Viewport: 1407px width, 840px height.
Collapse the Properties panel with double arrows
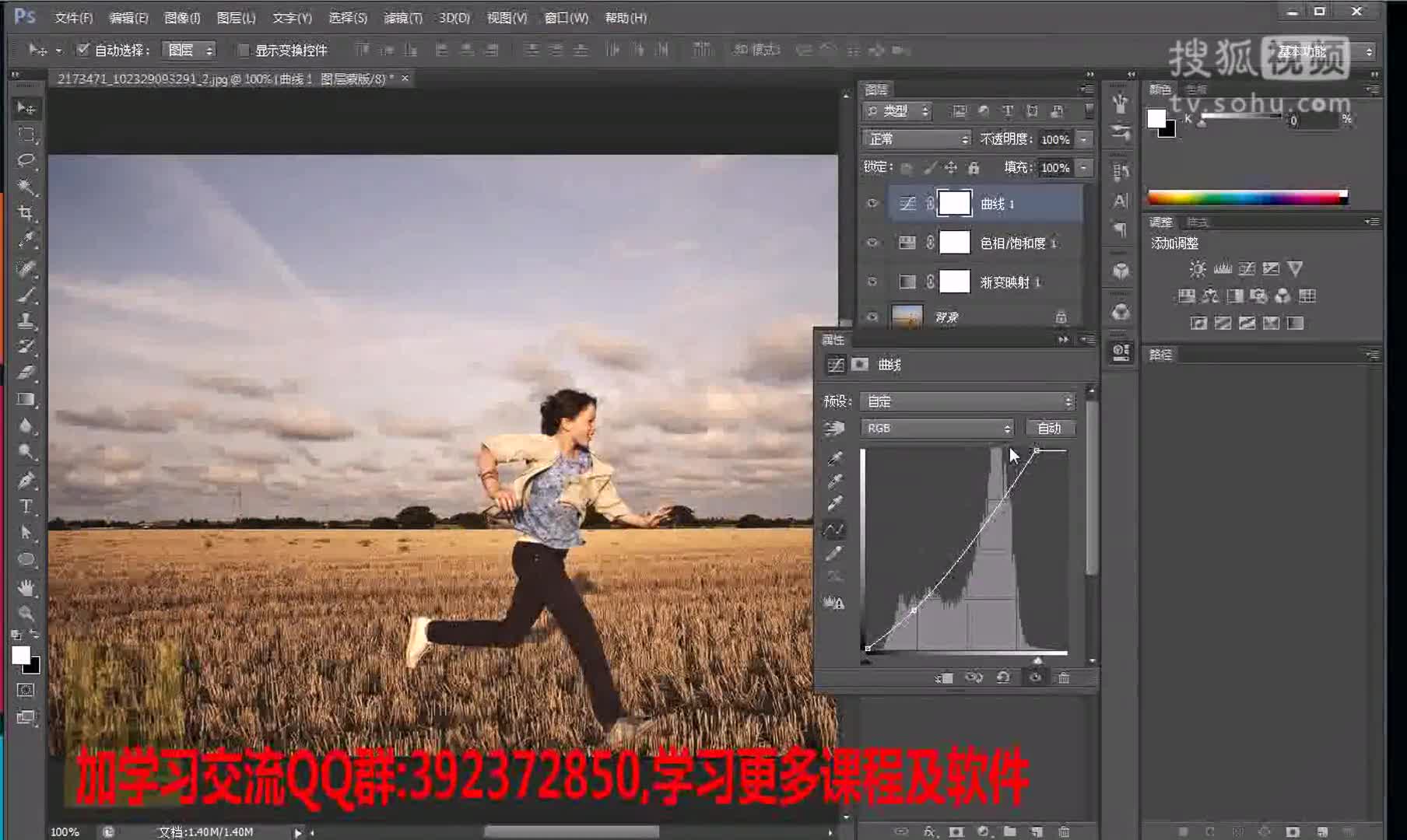(1063, 340)
